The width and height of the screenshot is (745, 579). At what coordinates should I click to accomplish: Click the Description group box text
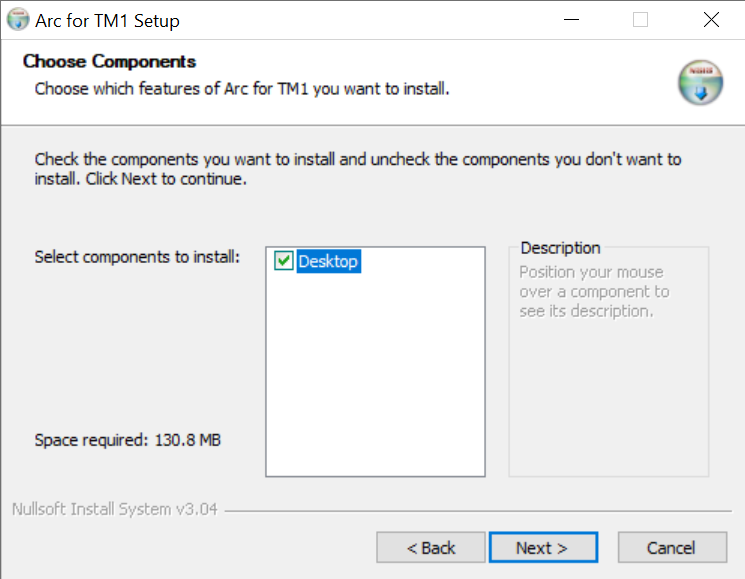pos(594,292)
